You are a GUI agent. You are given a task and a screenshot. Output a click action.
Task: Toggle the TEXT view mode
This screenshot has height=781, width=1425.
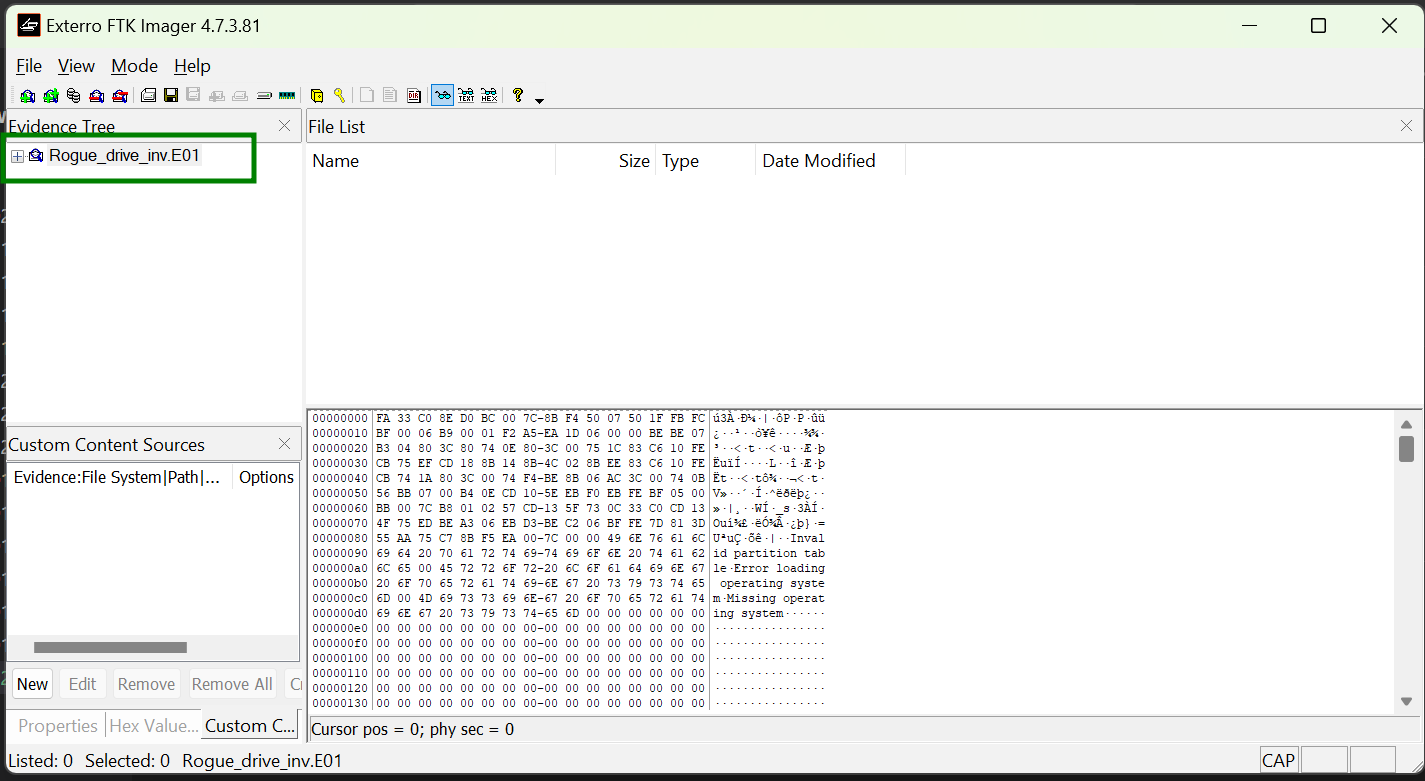(x=466, y=96)
